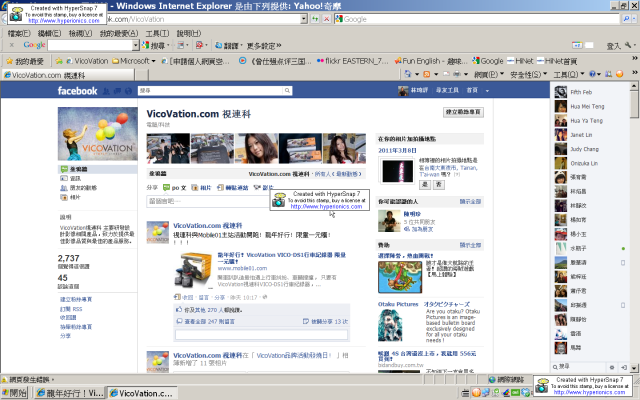
Task: Click the chat sidebar settings gear icon
Action: click(x=612, y=367)
